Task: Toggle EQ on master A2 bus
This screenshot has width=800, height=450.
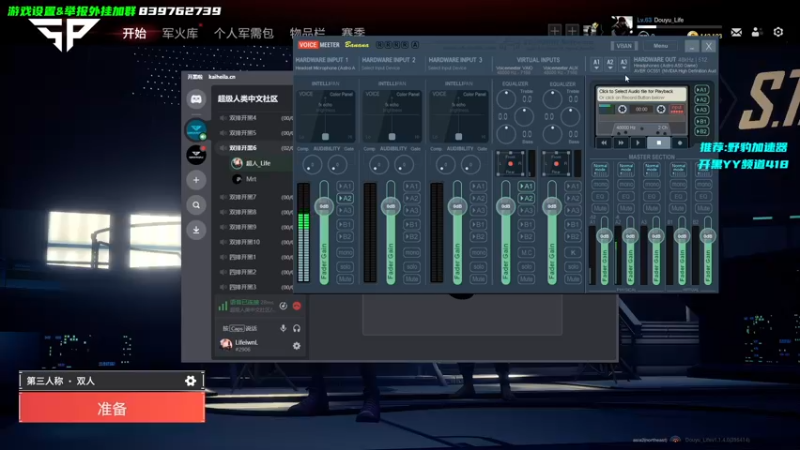Action: tap(626, 196)
